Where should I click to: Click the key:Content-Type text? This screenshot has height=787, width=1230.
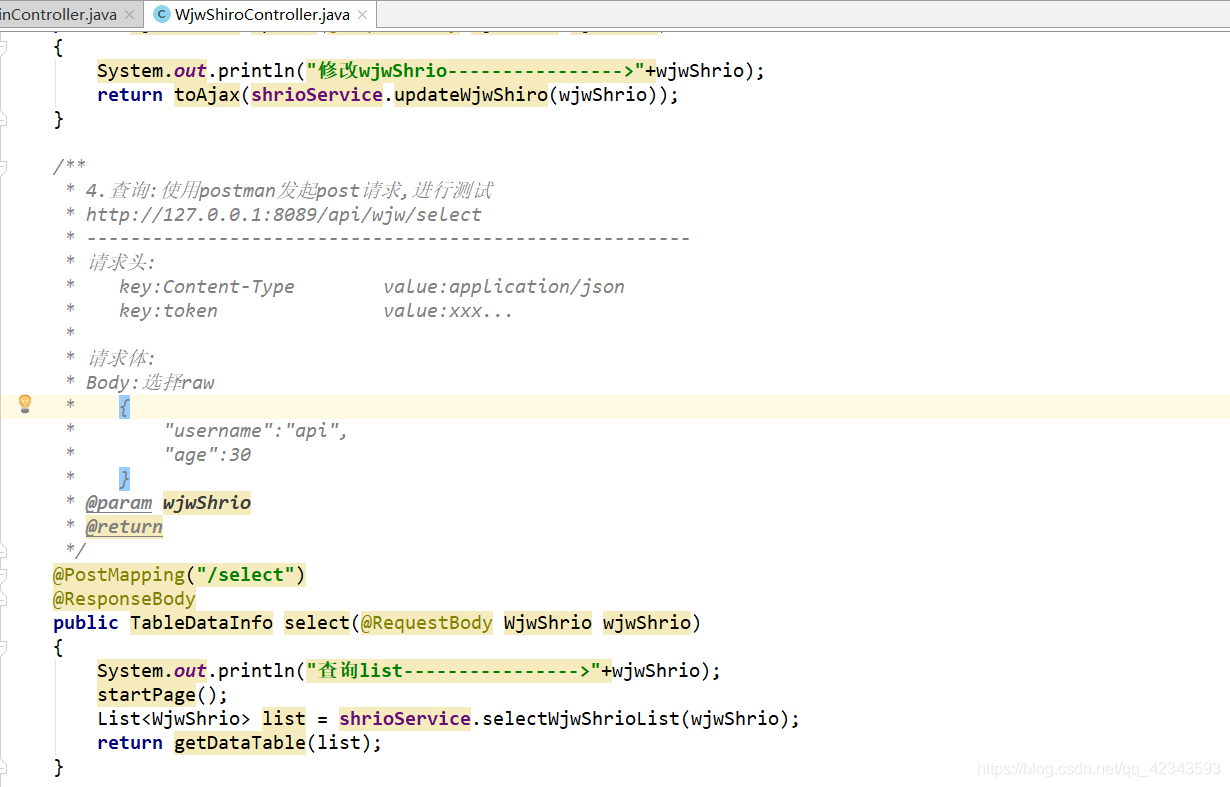coord(207,287)
